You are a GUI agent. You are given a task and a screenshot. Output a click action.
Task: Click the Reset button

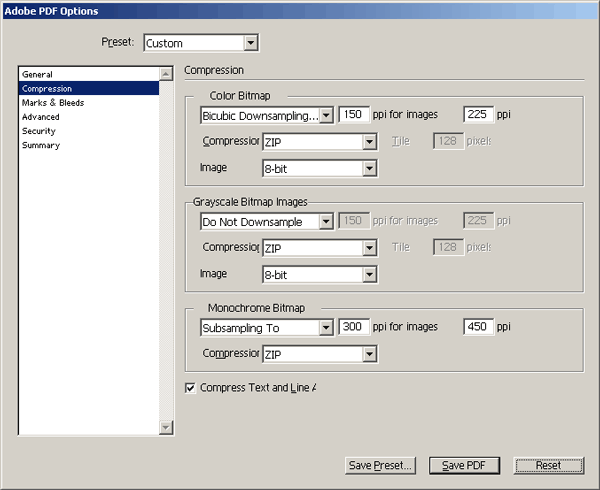(x=549, y=466)
